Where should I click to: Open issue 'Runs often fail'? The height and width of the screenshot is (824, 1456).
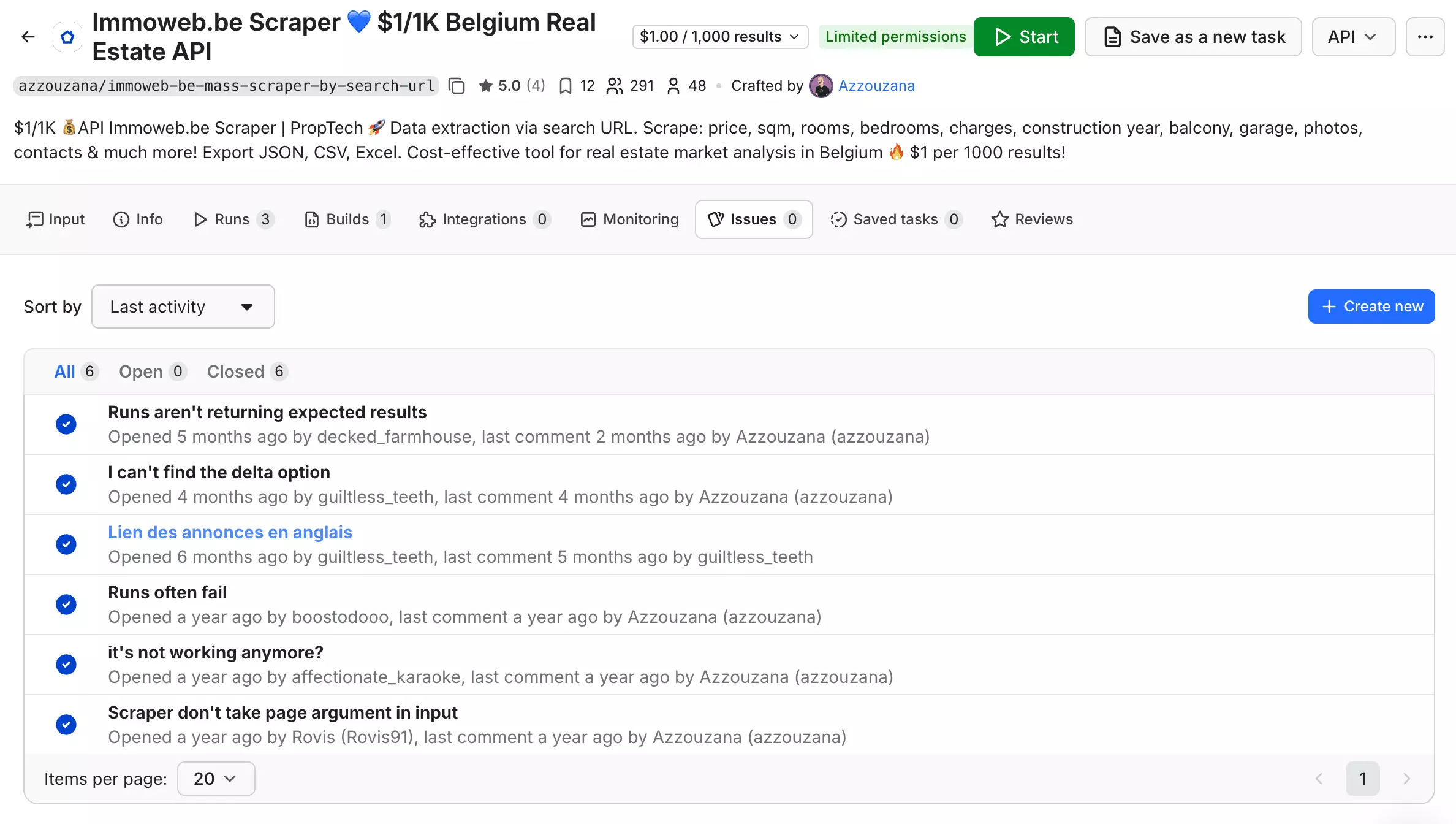(167, 592)
